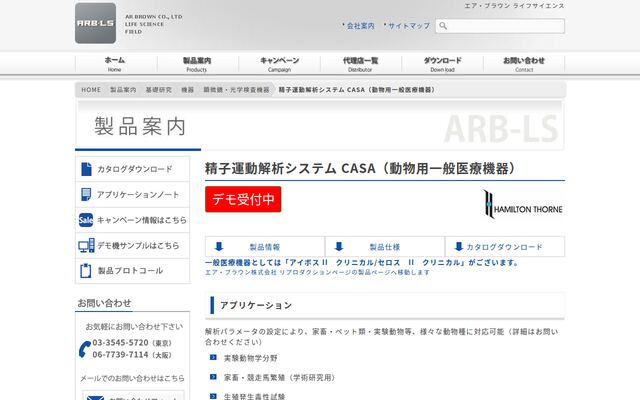The width and height of the screenshot is (640, 400).
Task: Click HOME in the breadcrumb
Action: pyautogui.click(x=91, y=90)
